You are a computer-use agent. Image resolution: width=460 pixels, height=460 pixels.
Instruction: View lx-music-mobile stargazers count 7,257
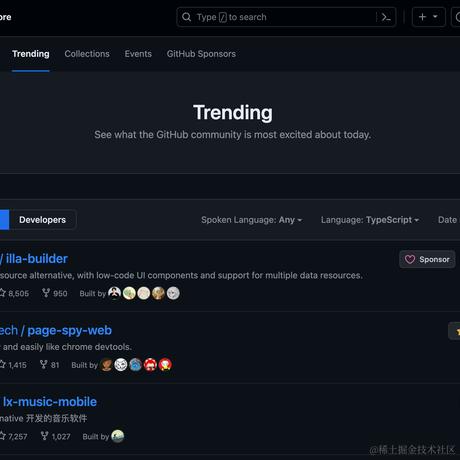click(x=14, y=436)
